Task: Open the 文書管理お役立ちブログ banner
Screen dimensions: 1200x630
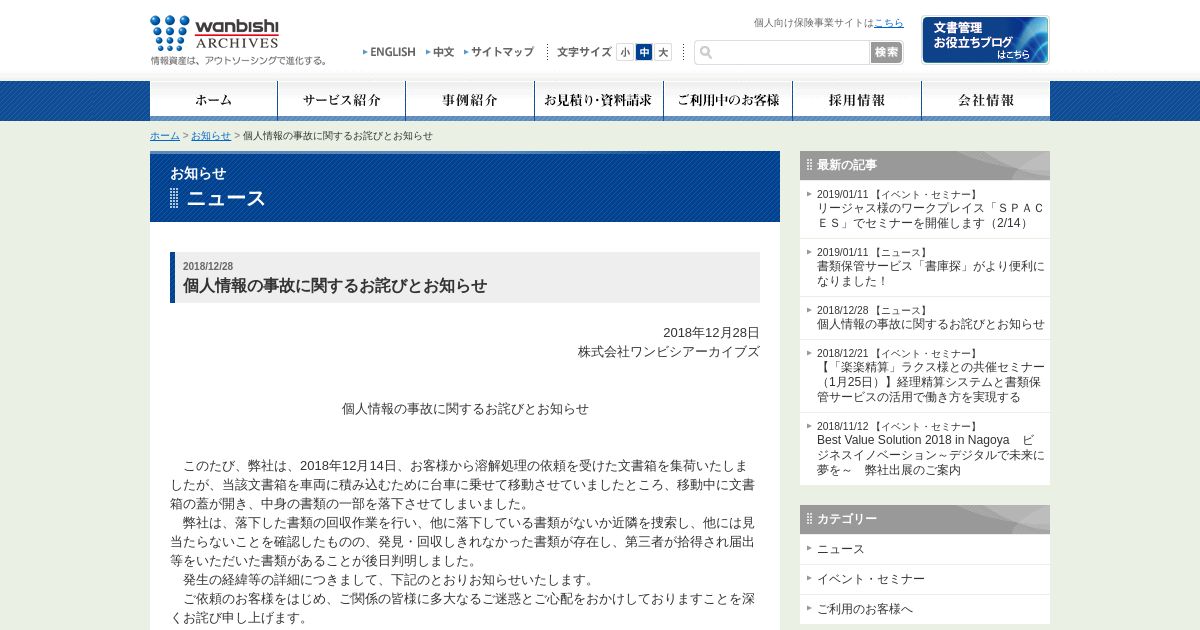Action: (985, 40)
